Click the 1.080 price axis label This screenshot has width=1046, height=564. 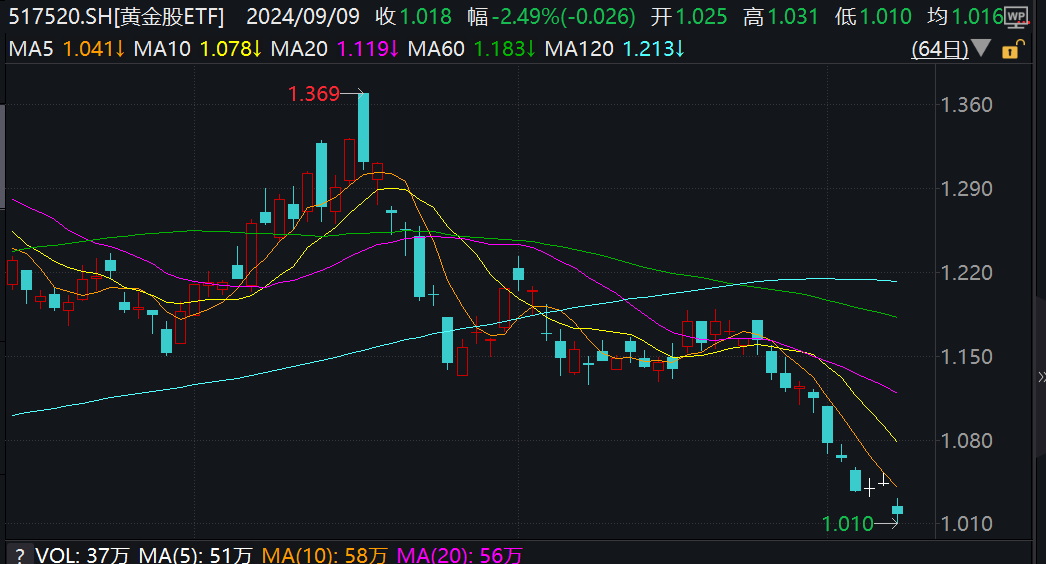pos(966,441)
